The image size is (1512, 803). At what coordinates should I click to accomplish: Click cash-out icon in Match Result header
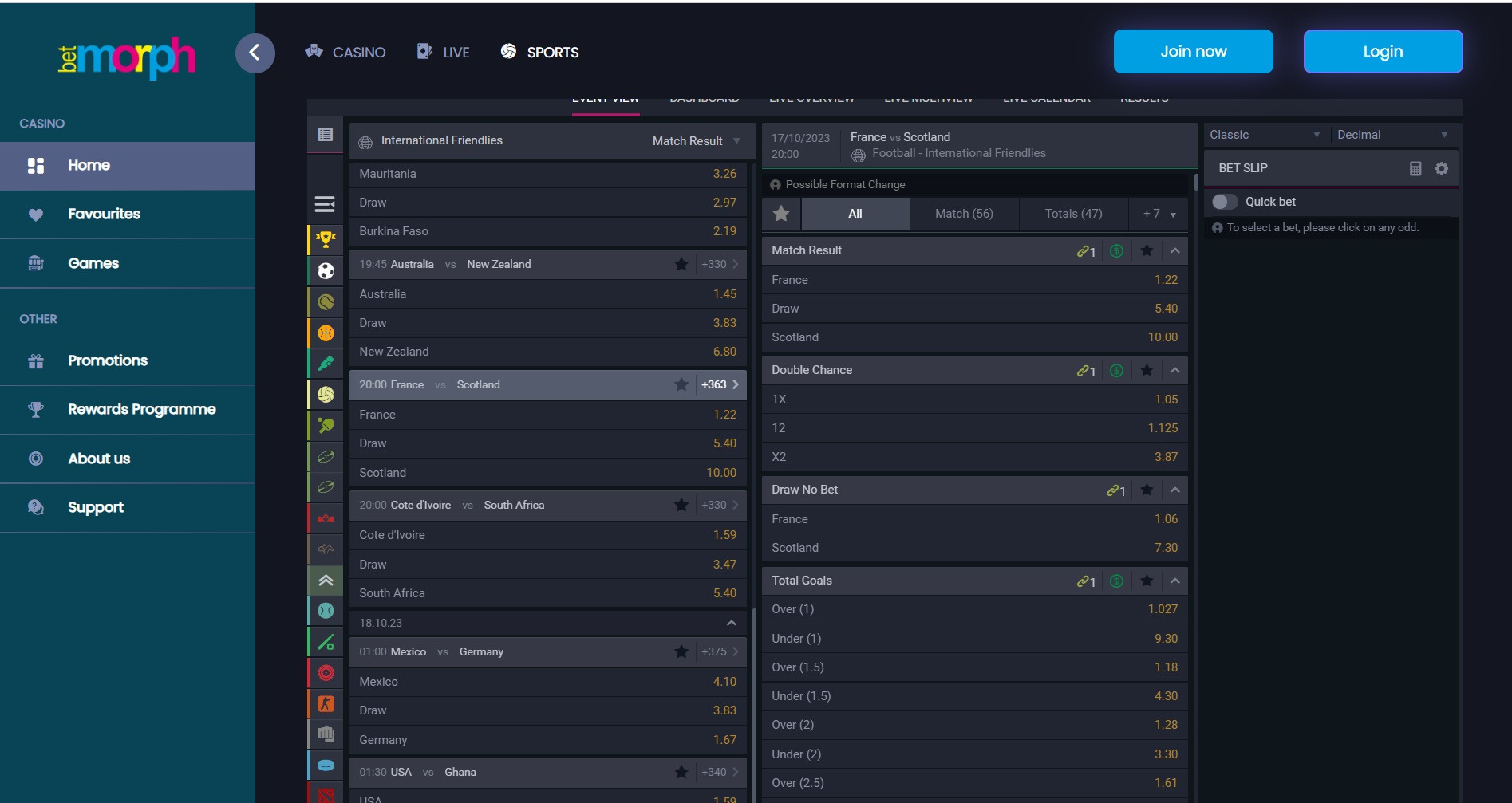[1116, 251]
